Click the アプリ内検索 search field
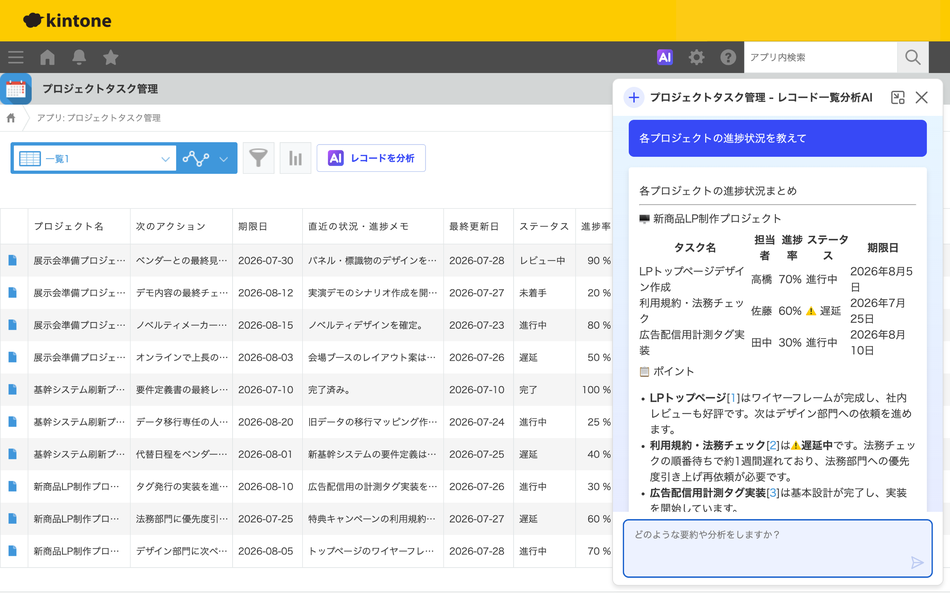The width and height of the screenshot is (950, 593). (x=820, y=58)
